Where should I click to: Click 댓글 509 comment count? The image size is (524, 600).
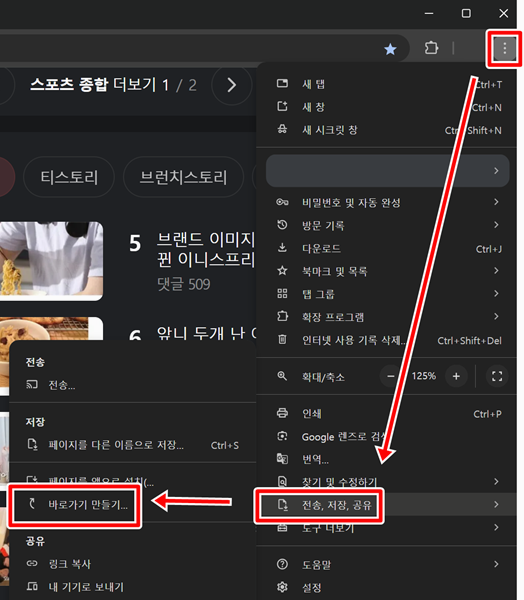click(184, 284)
